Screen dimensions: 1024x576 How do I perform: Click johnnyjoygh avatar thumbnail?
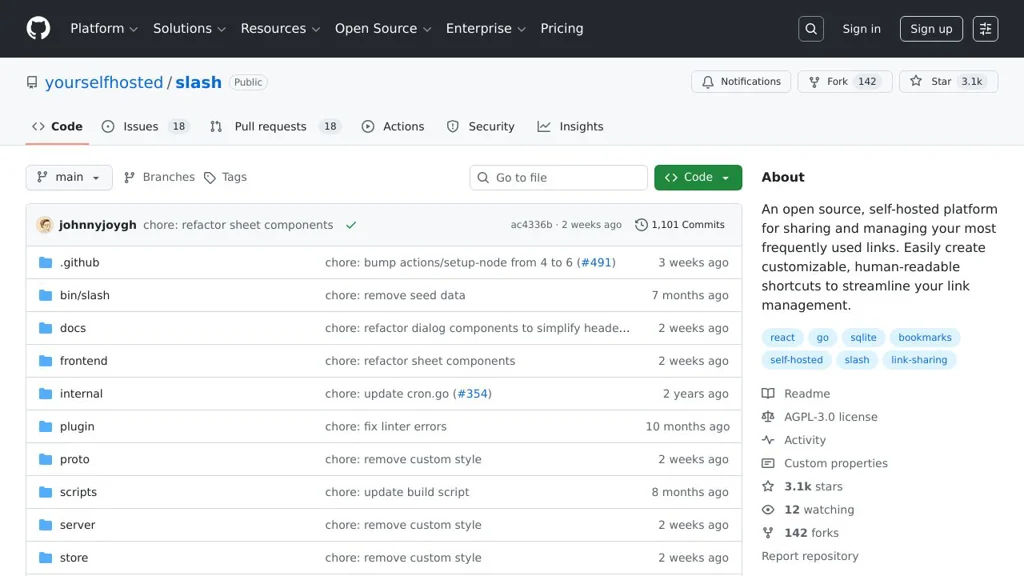tap(45, 225)
